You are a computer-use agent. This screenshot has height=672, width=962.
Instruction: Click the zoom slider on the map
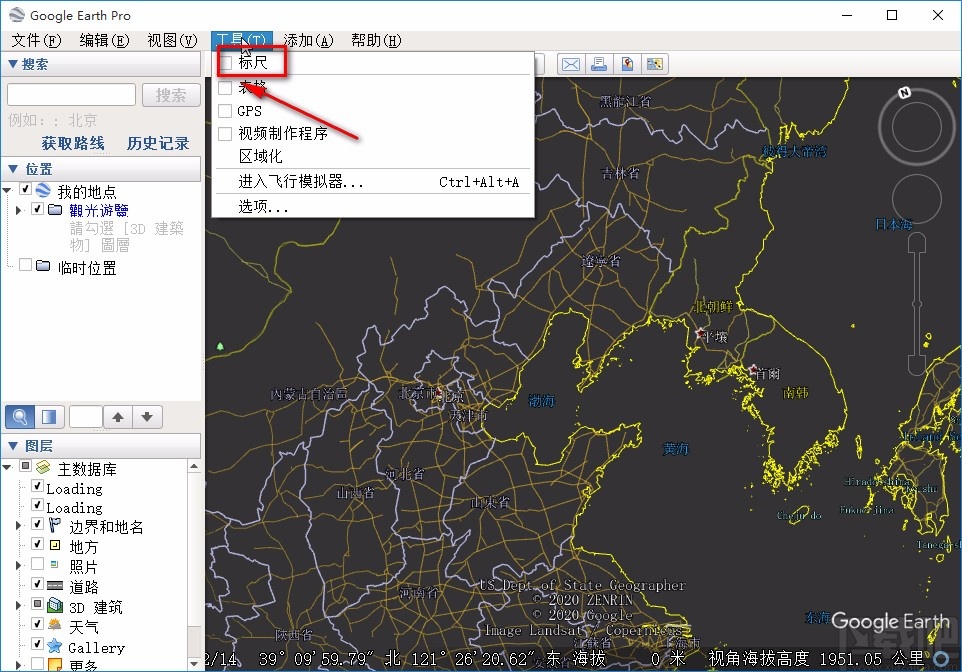[917, 304]
